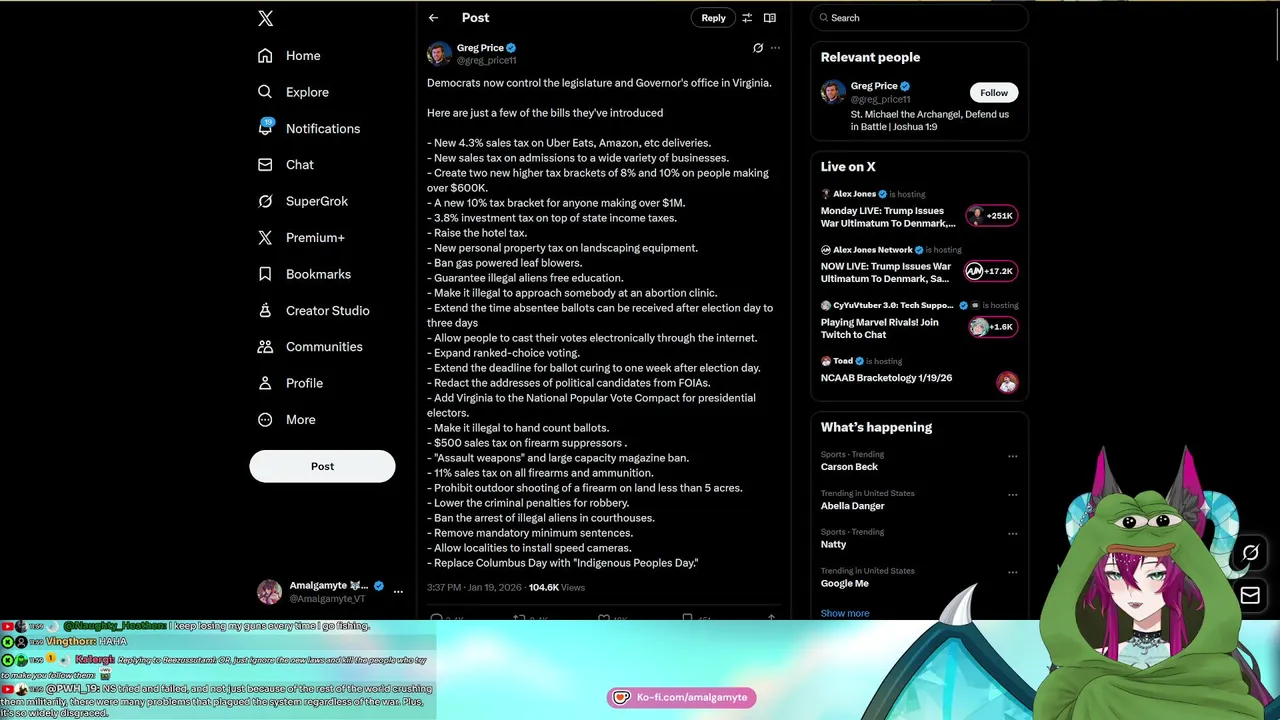Open the post's three-dot more menu
The image size is (1280, 720).
775,48
